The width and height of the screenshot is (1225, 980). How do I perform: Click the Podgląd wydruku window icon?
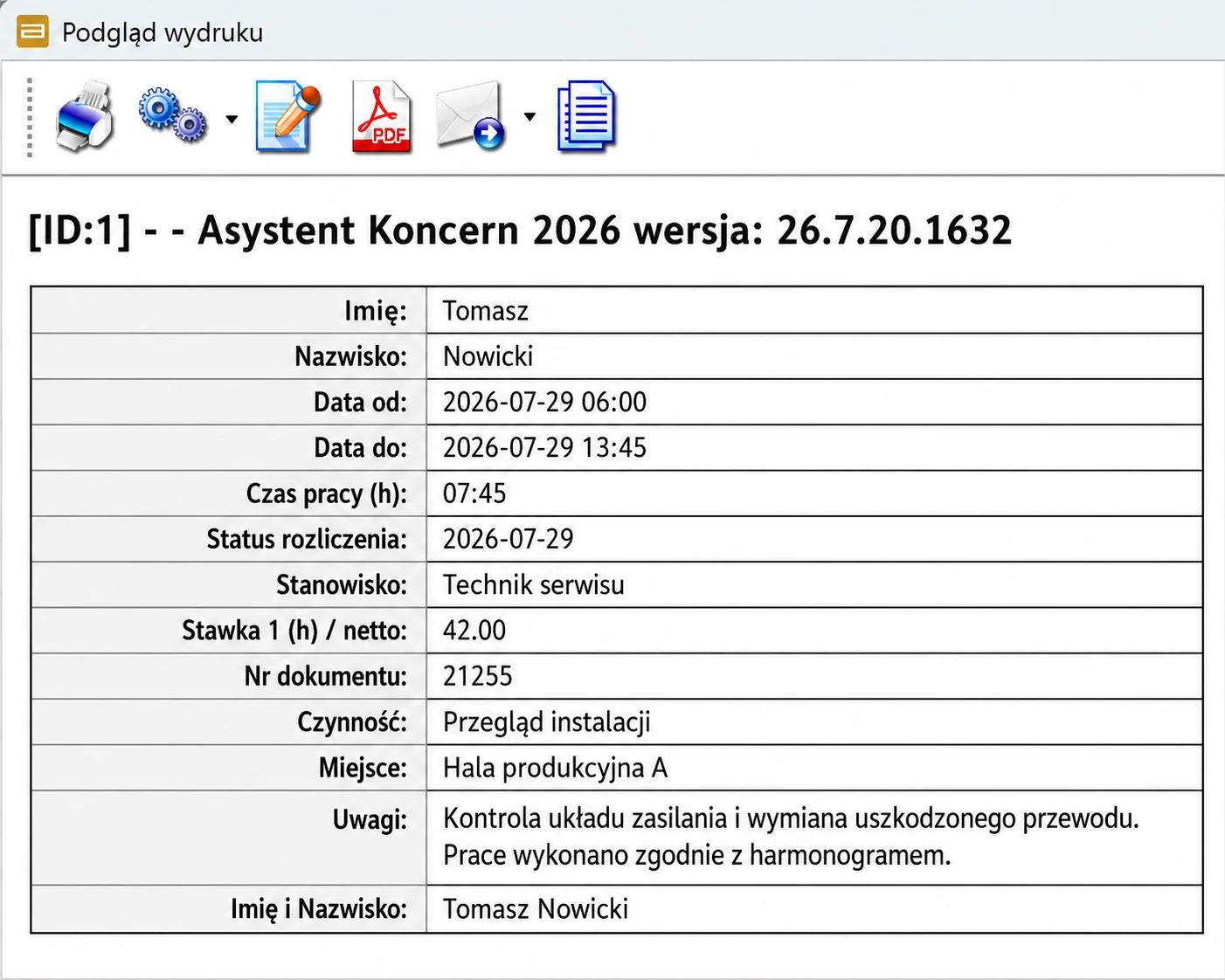click(33, 32)
